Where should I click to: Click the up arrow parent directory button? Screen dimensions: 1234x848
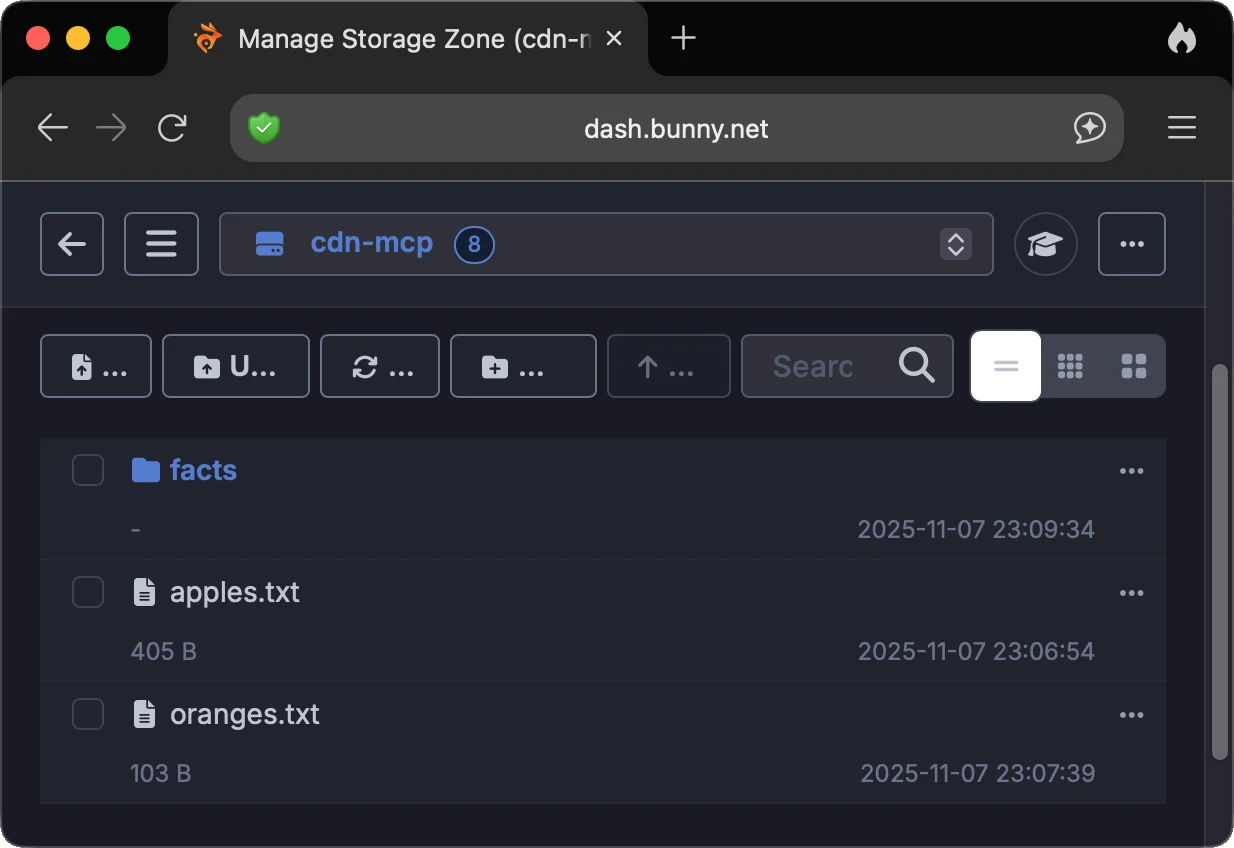click(x=669, y=366)
